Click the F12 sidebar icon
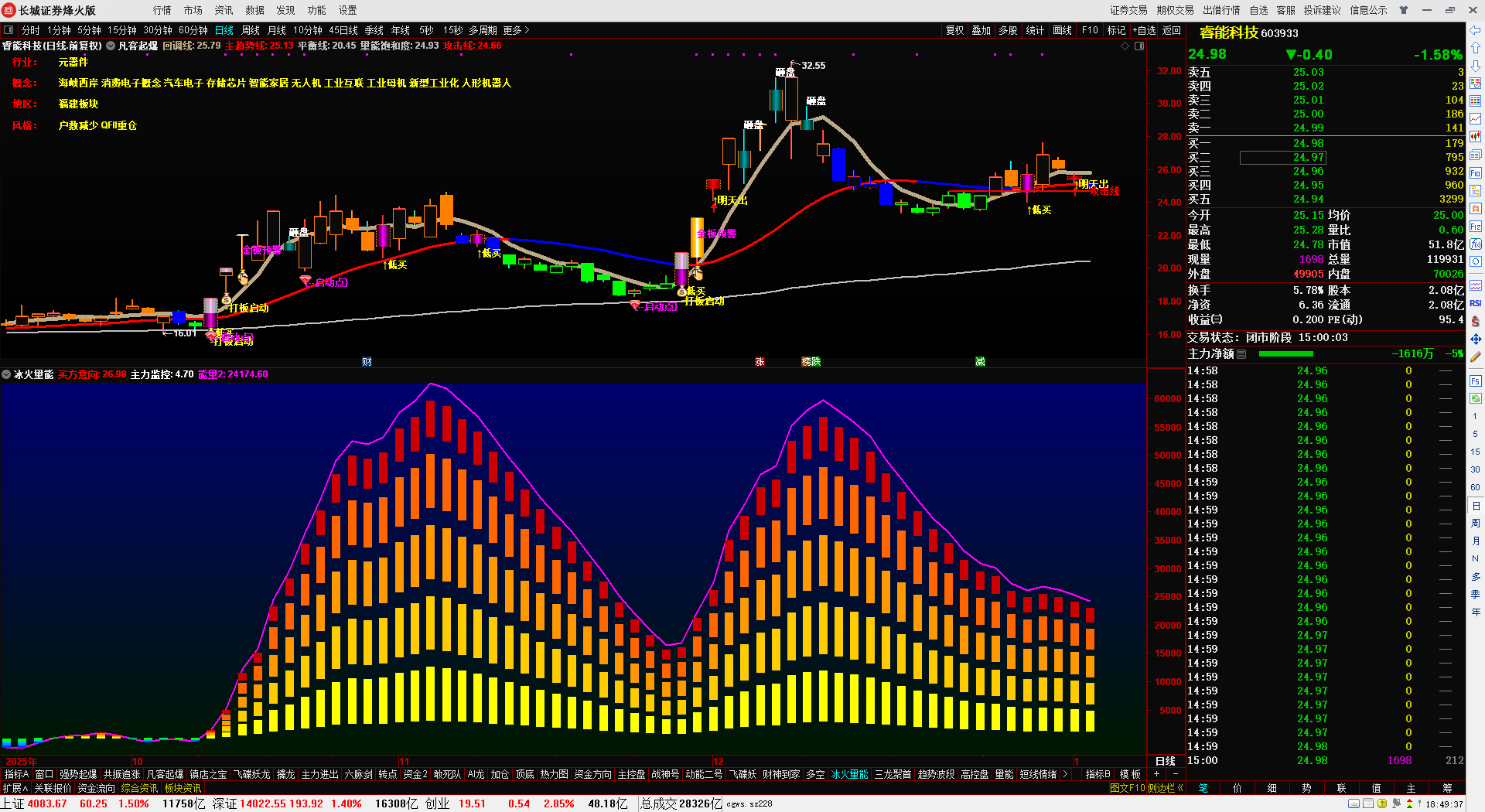The width and height of the screenshot is (1485, 812). (1476, 227)
